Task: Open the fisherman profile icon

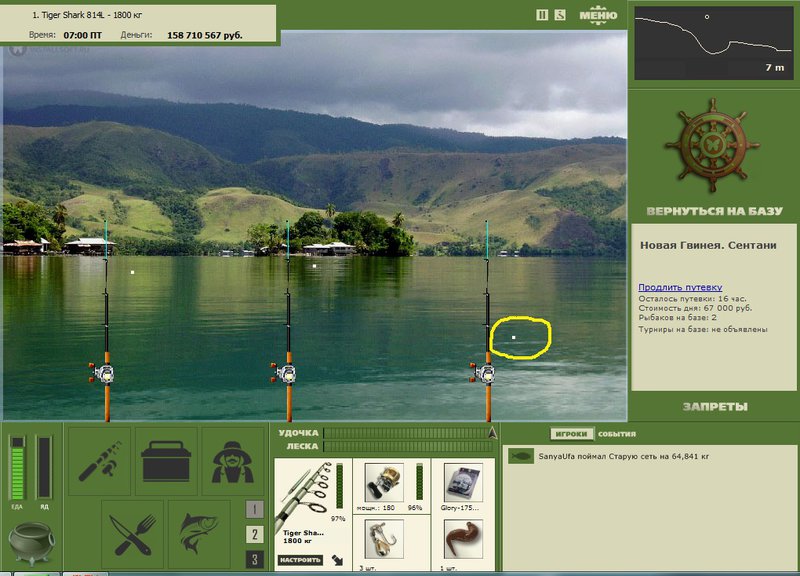Action: click(x=233, y=462)
